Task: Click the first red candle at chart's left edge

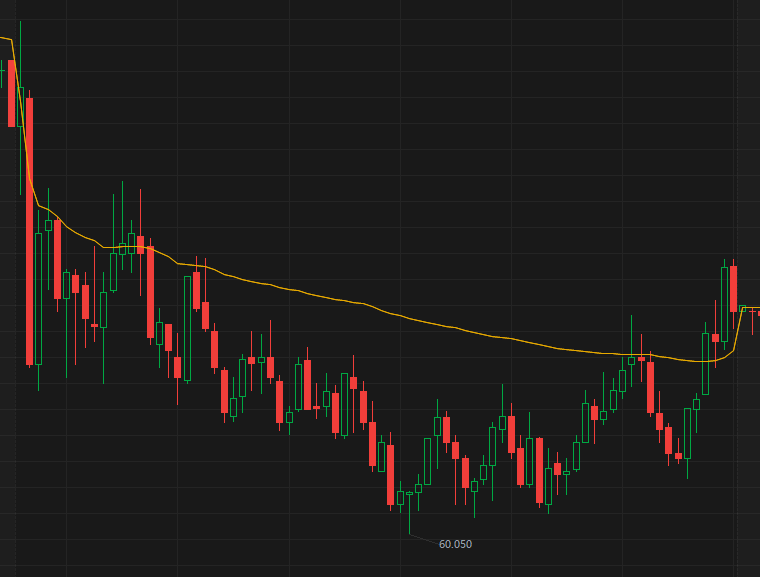Action: 12,93
